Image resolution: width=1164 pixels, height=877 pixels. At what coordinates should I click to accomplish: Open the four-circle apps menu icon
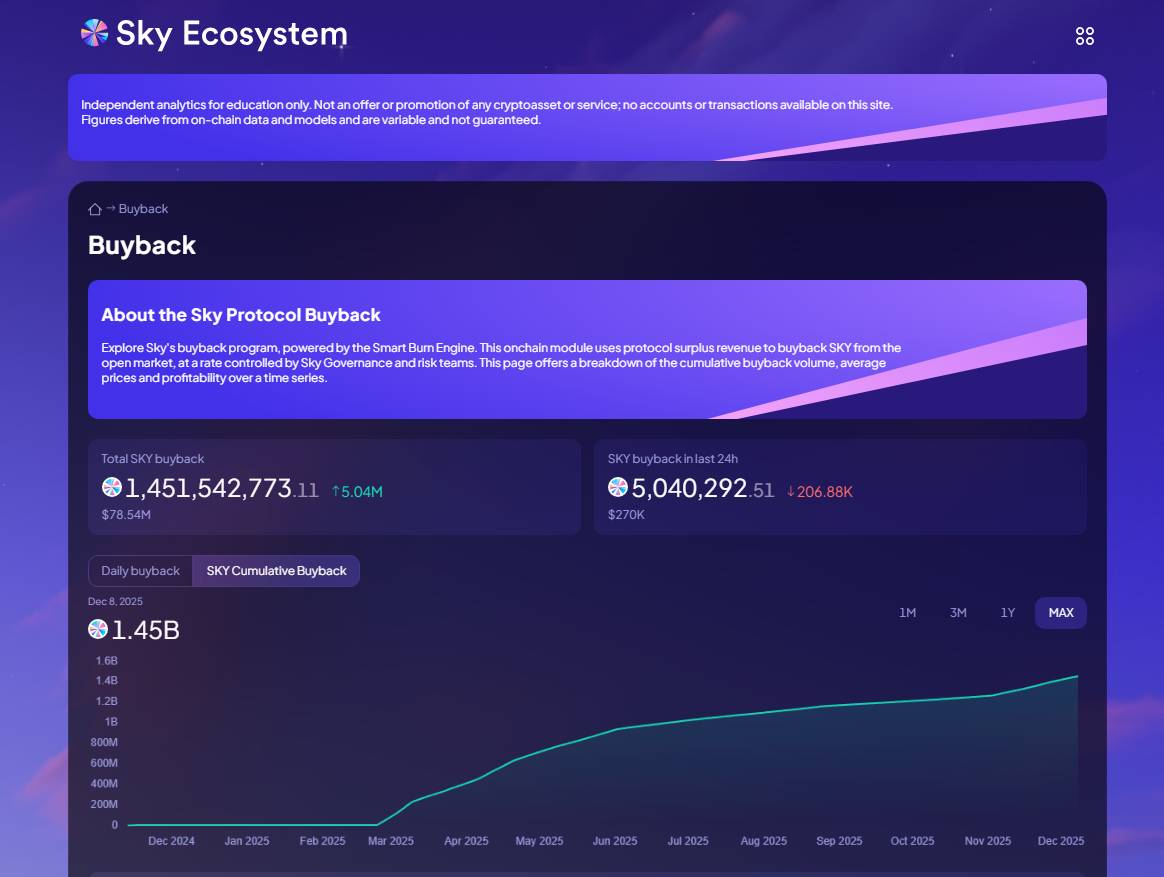1084,36
